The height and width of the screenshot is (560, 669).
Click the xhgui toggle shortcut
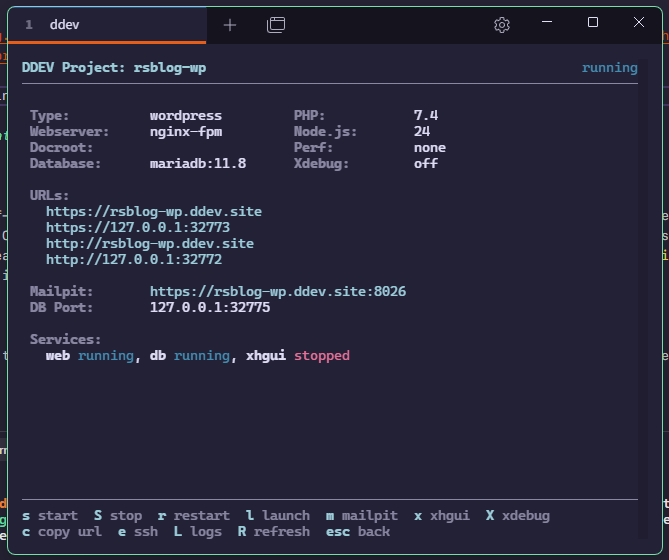pyautogui.click(x=442, y=516)
